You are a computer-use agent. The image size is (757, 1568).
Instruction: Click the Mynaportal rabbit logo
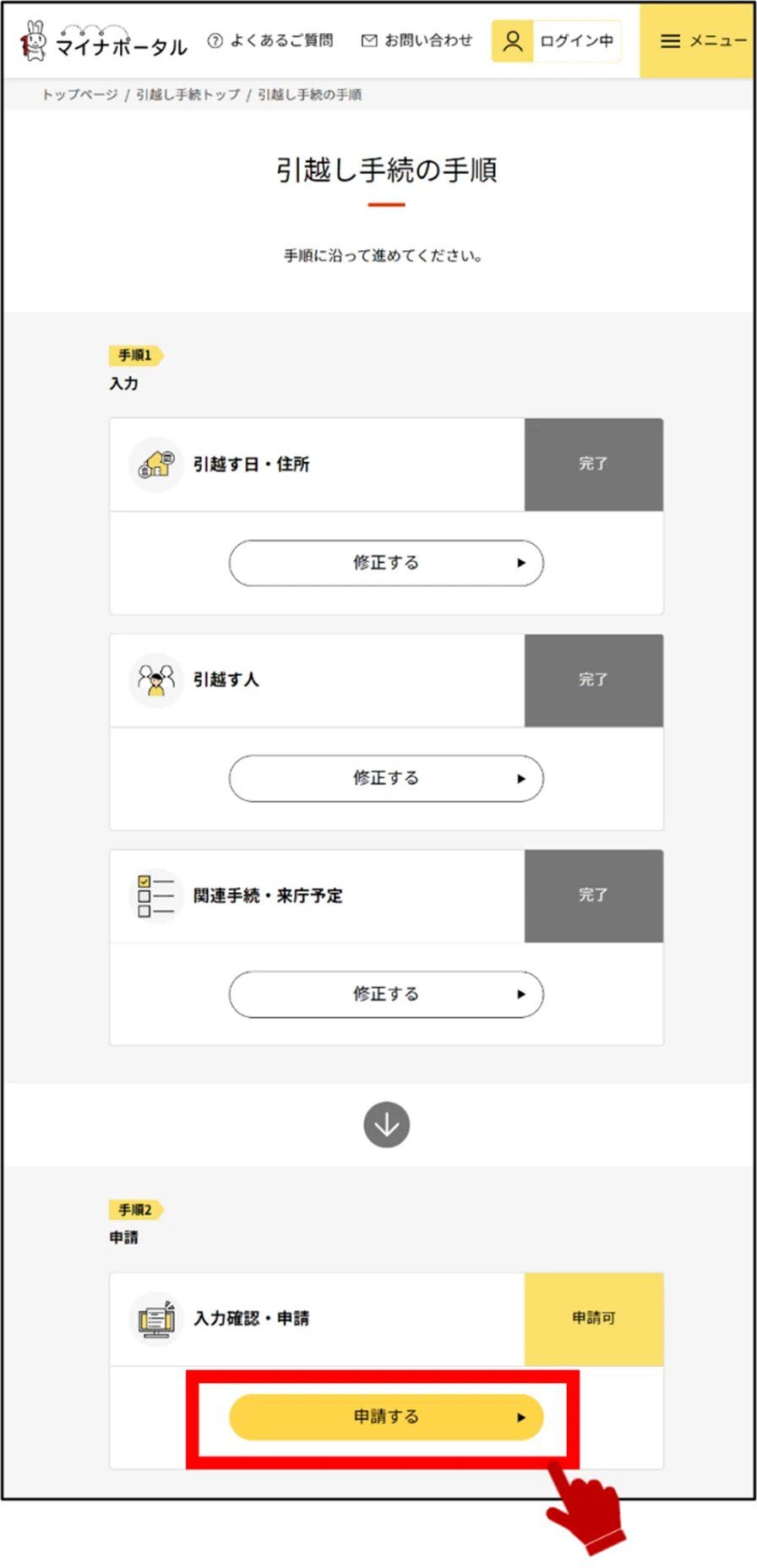coord(34,41)
